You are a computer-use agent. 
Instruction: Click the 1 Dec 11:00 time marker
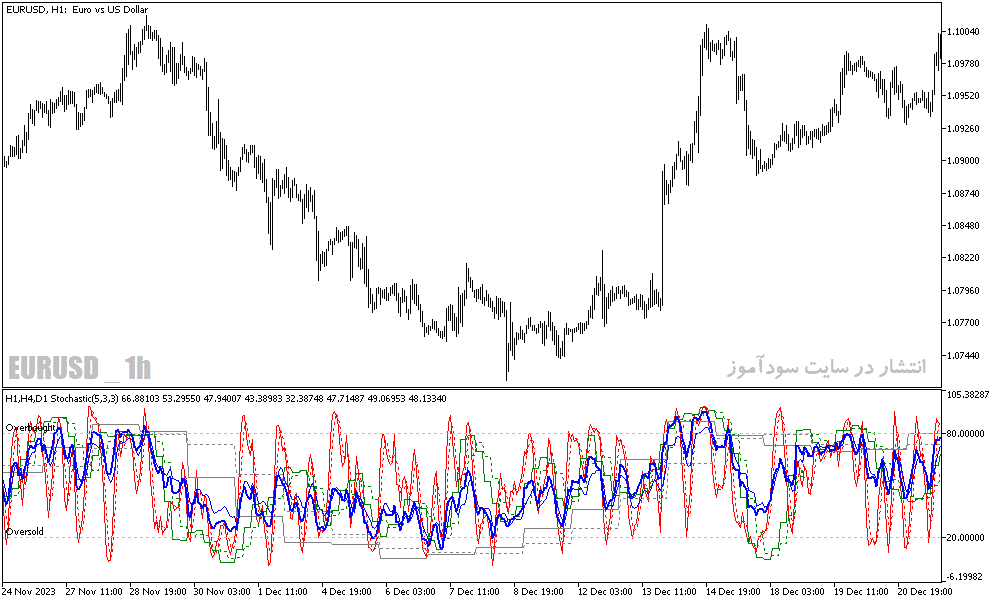coord(283,592)
